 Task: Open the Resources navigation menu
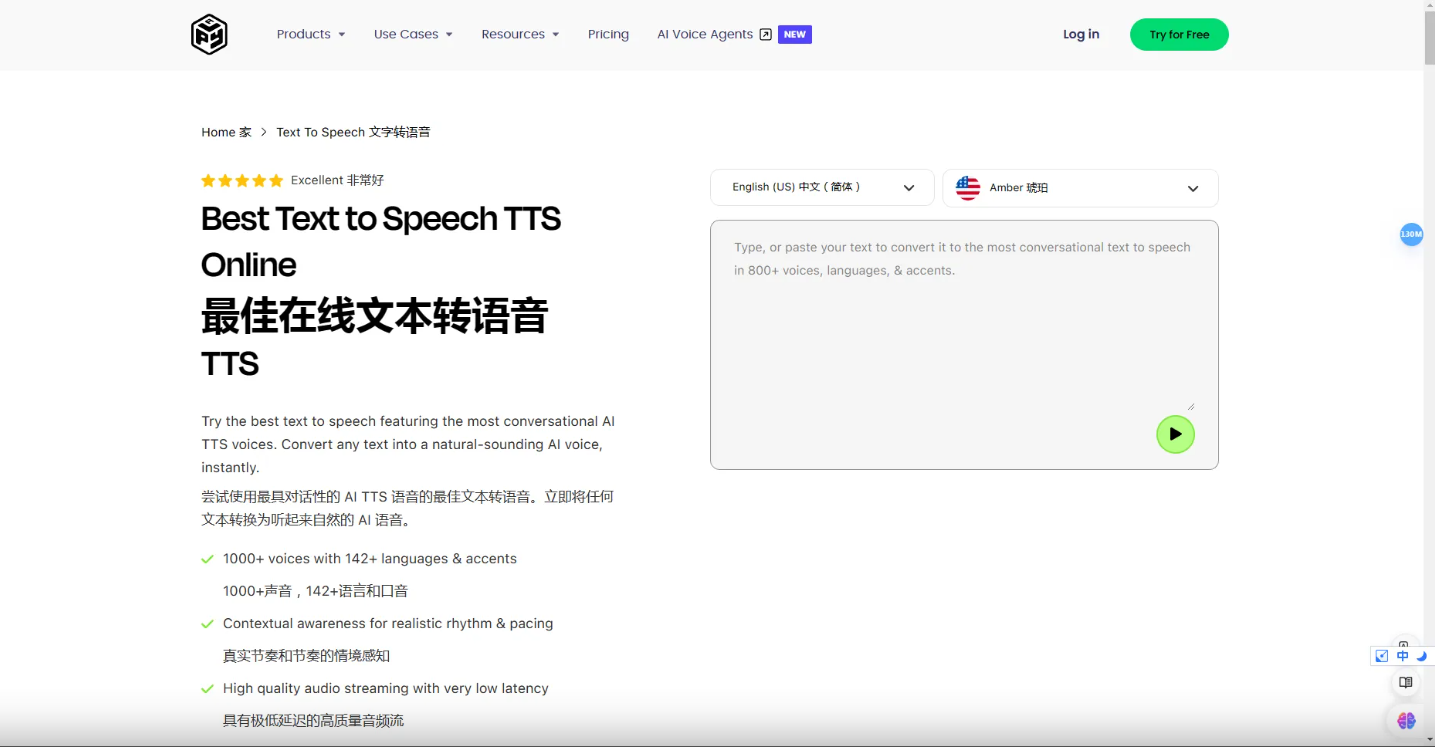[x=519, y=35]
